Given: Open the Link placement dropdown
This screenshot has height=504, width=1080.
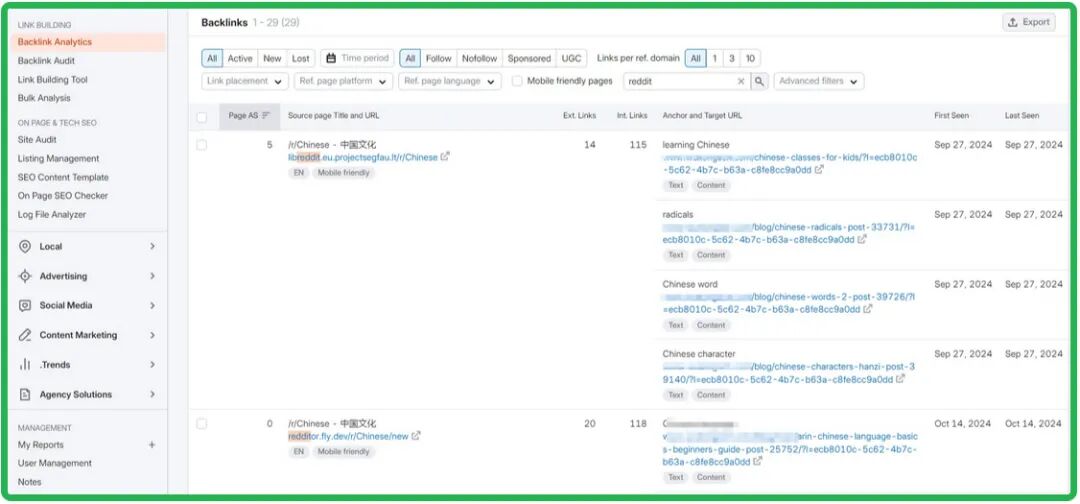Looking at the screenshot, I should [245, 82].
